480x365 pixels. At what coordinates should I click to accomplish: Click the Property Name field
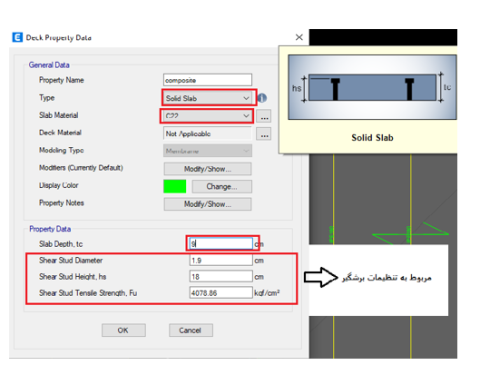[207, 80]
